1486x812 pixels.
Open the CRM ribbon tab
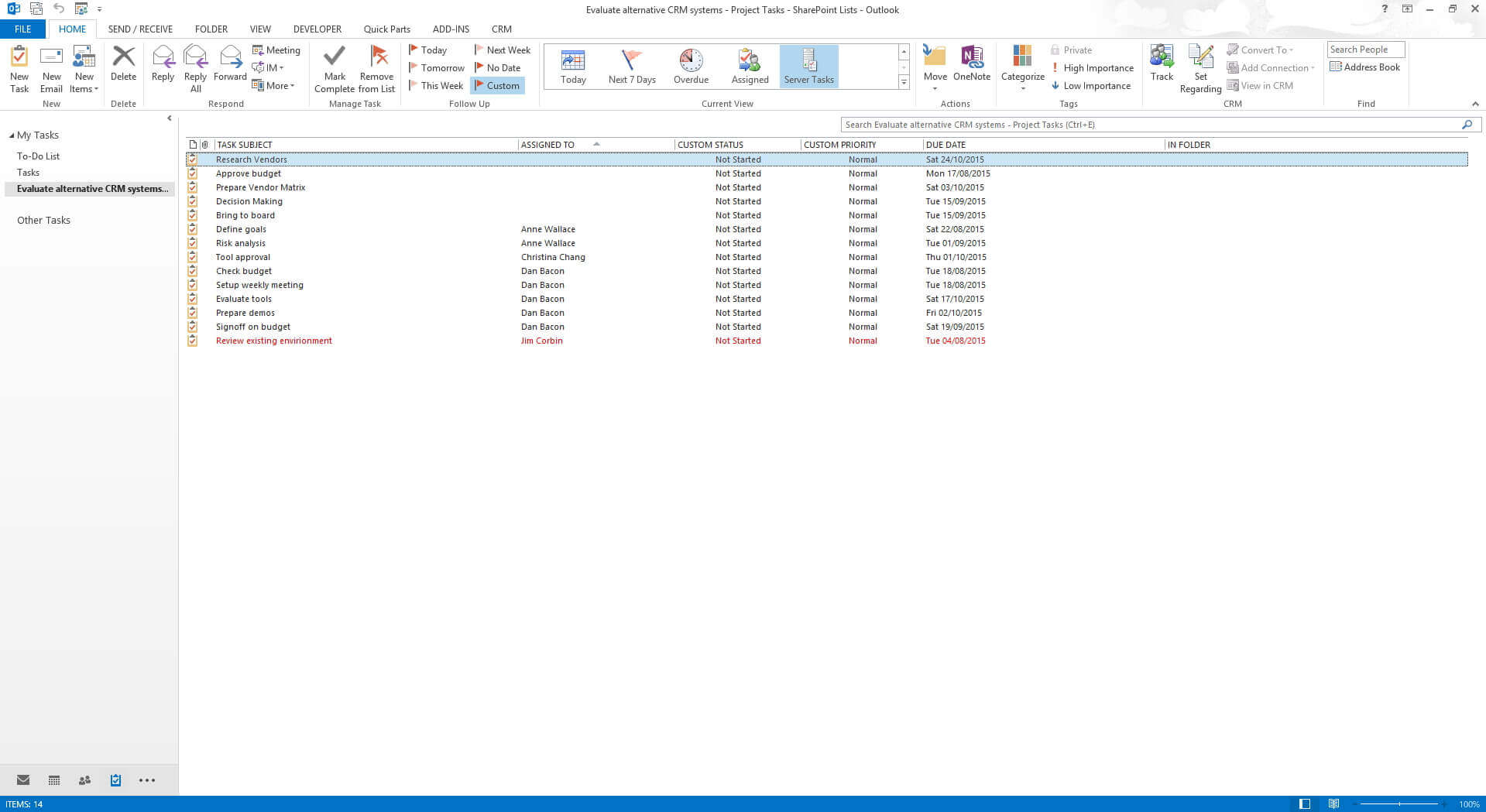click(x=501, y=29)
